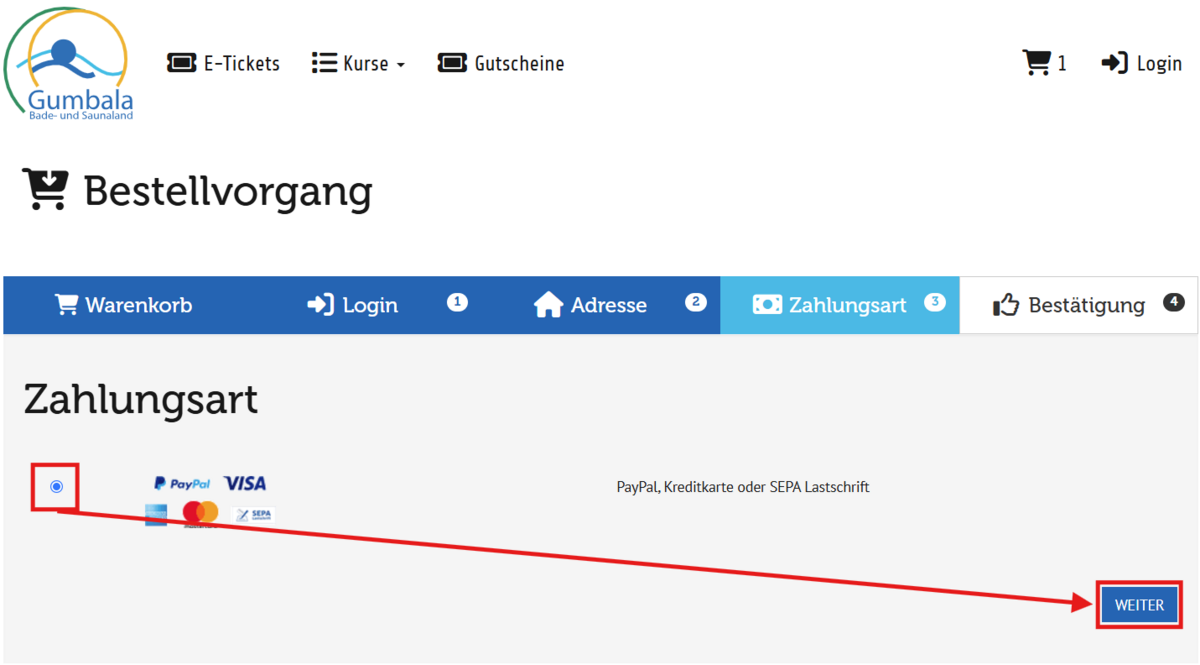Screen dimensions: 1200x665
Task: Go to the Warenkorb step tab
Action: click(x=123, y=305)
